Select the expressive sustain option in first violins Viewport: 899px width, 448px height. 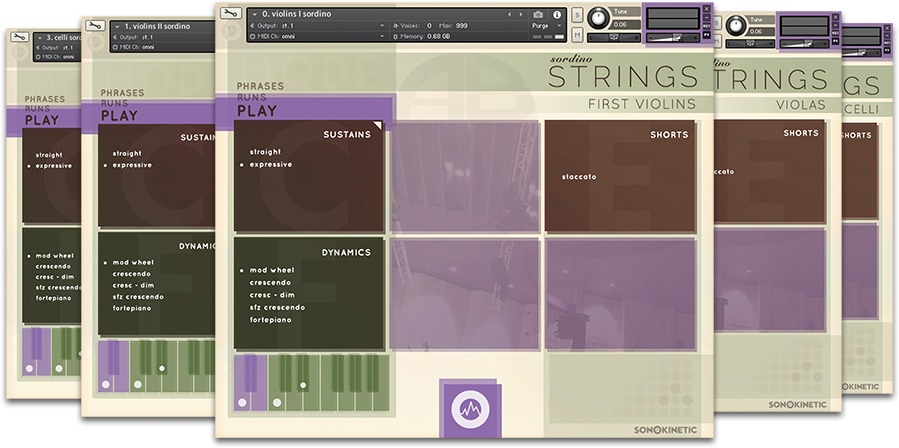pyautogui.click(x=270, y=164)
